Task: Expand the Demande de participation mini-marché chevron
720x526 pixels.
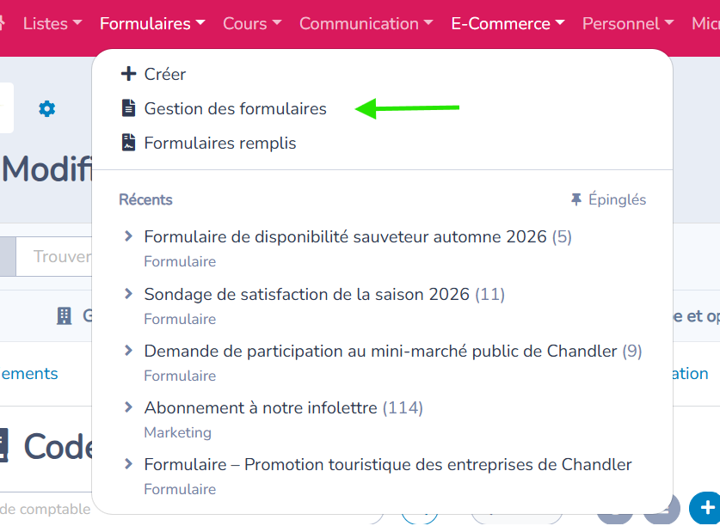Action: pyautogui.click(x=129, y=351)
